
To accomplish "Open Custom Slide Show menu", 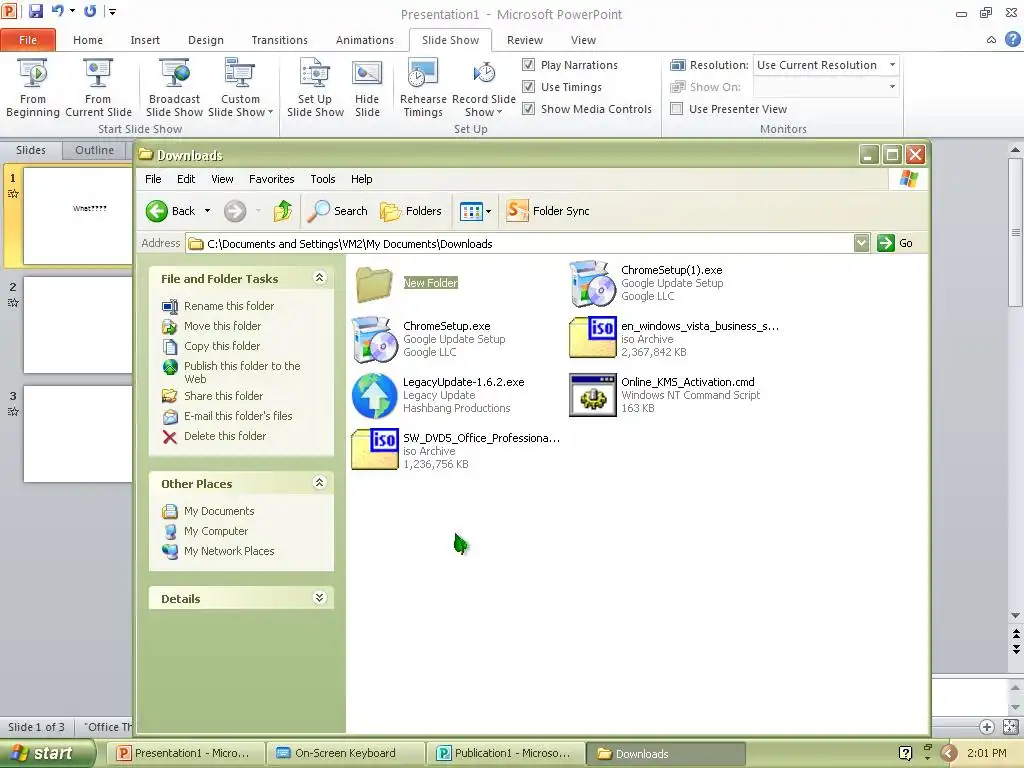I will click(240, 88).
